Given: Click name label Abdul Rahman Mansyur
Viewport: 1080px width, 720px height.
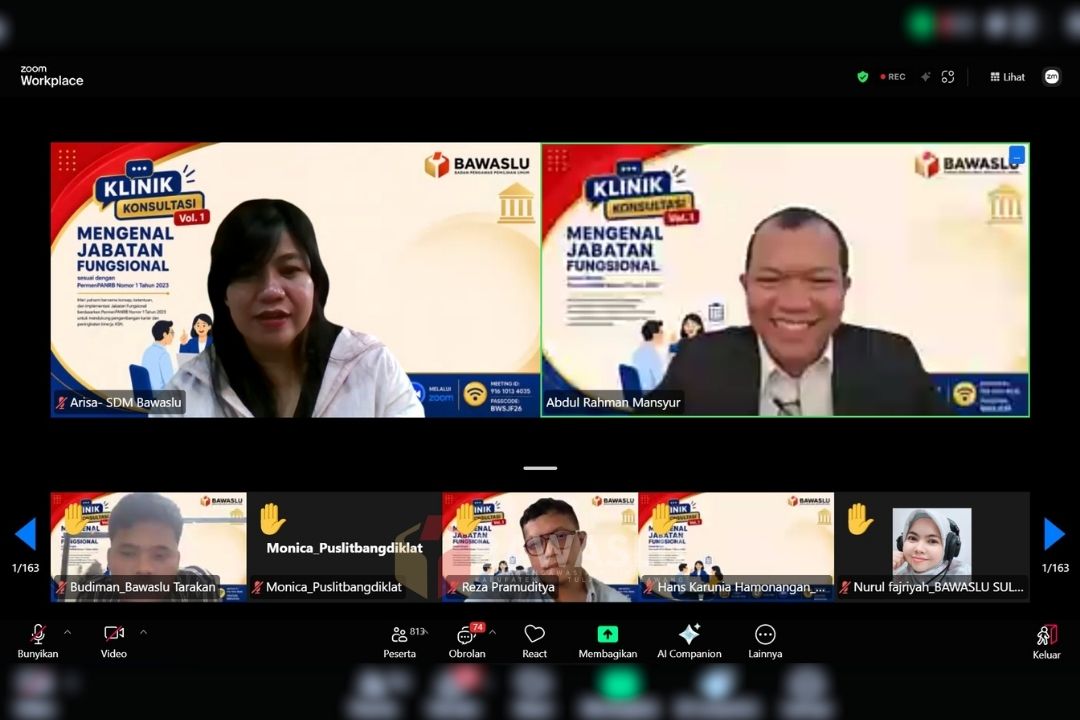Looking at the screenshot, I should pos(613,402).
